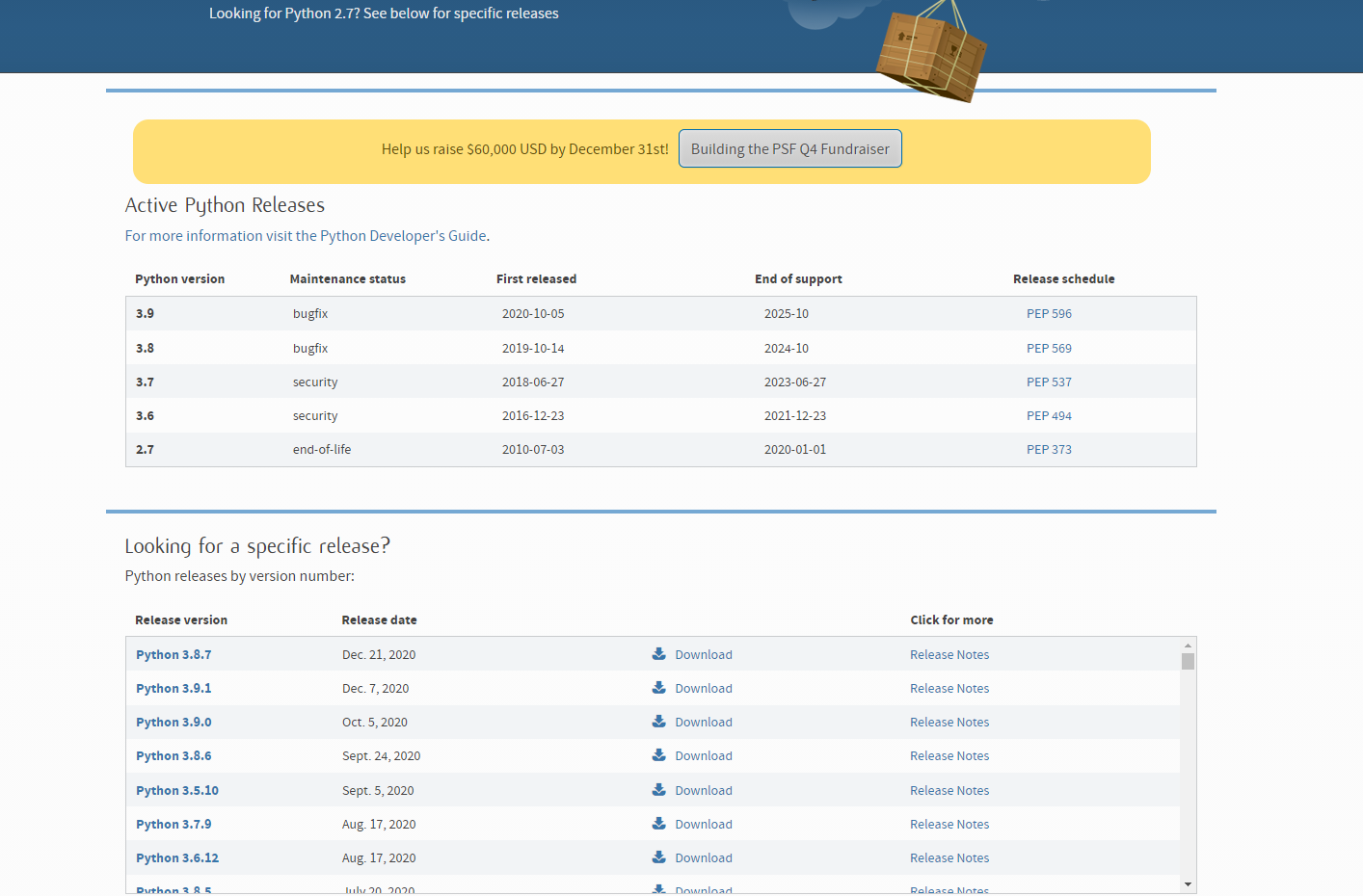Click download icon for Python 3.6.12
The width and height of the screenshot is (1363, 896).
[659, 856]
